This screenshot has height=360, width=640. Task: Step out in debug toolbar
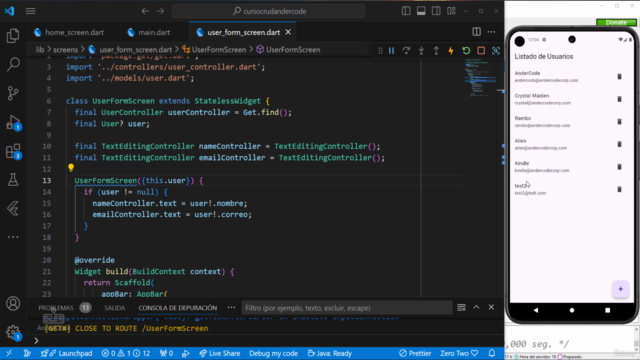click(x=436, y=51)
